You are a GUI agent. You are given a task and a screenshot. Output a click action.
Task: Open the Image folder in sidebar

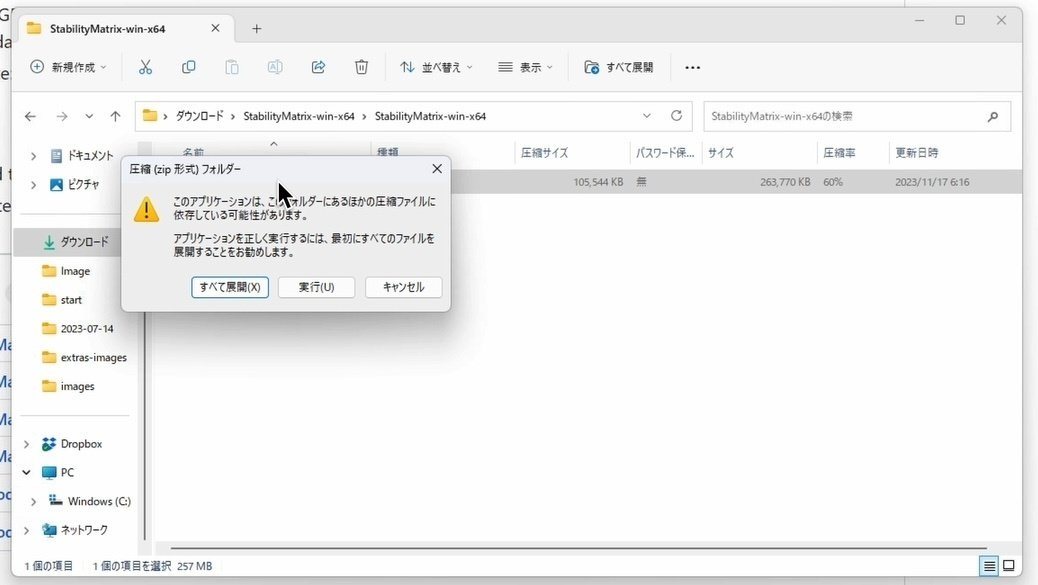66,271
